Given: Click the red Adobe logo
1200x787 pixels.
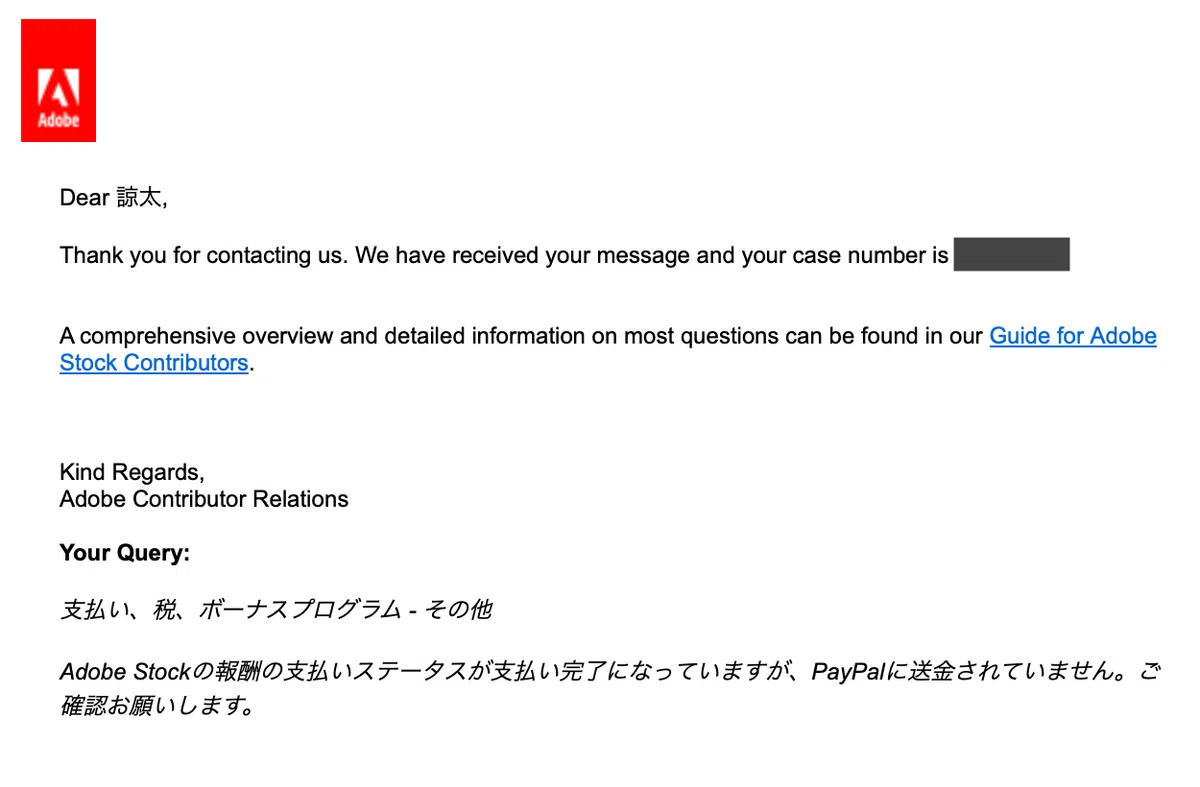Looking at the screenshot, I should coord(58,80).
